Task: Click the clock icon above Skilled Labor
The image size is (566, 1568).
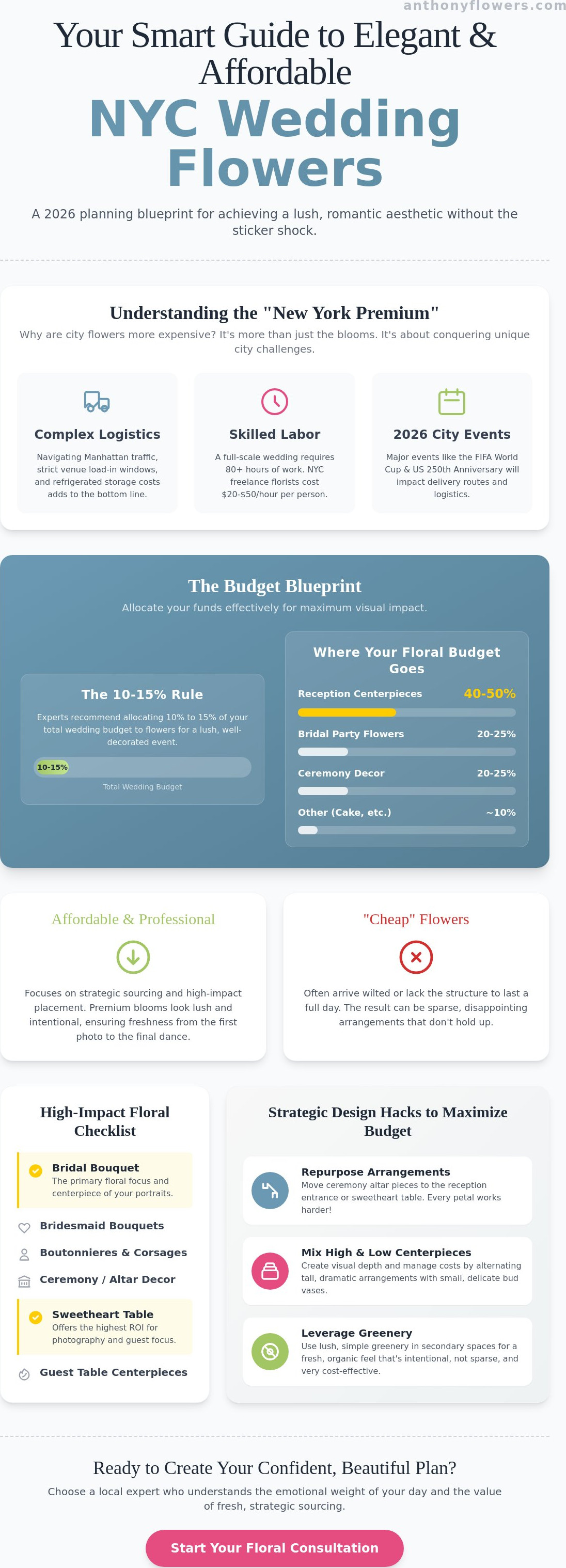Action: 275,402
